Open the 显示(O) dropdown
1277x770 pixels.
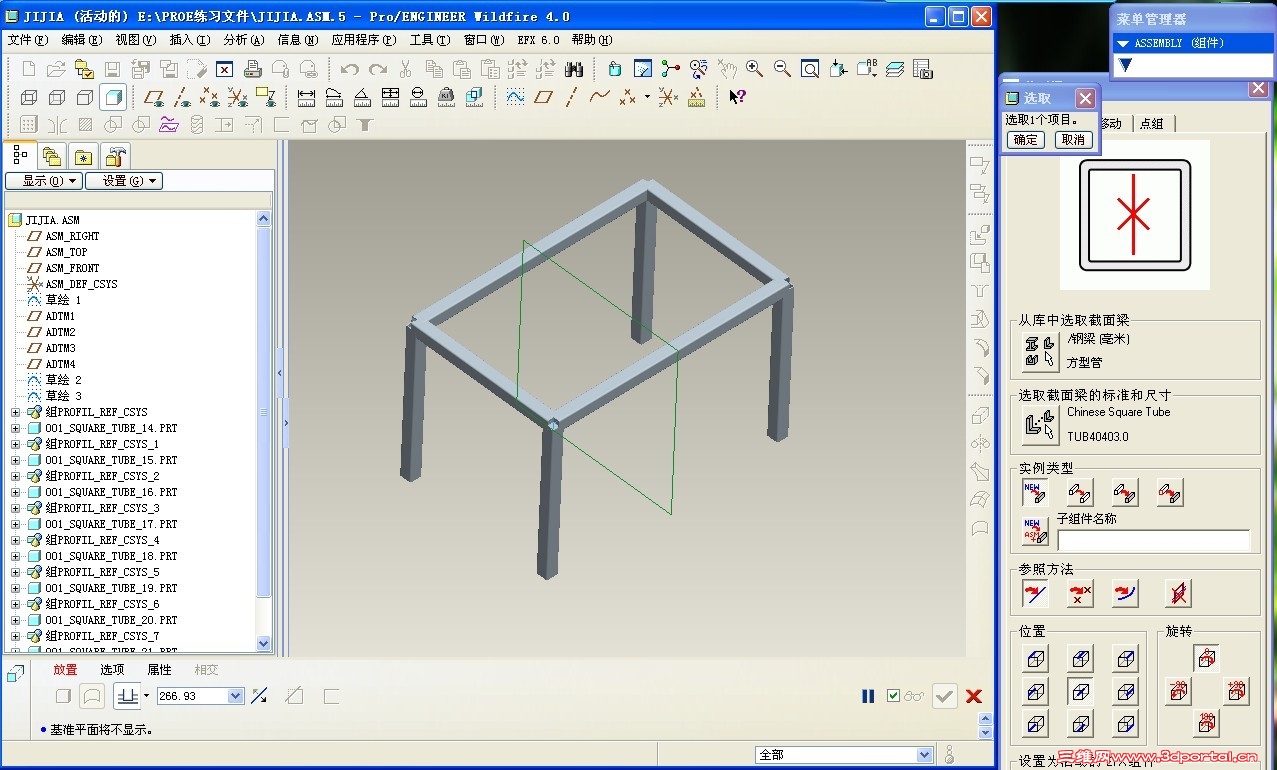[43, 181]
